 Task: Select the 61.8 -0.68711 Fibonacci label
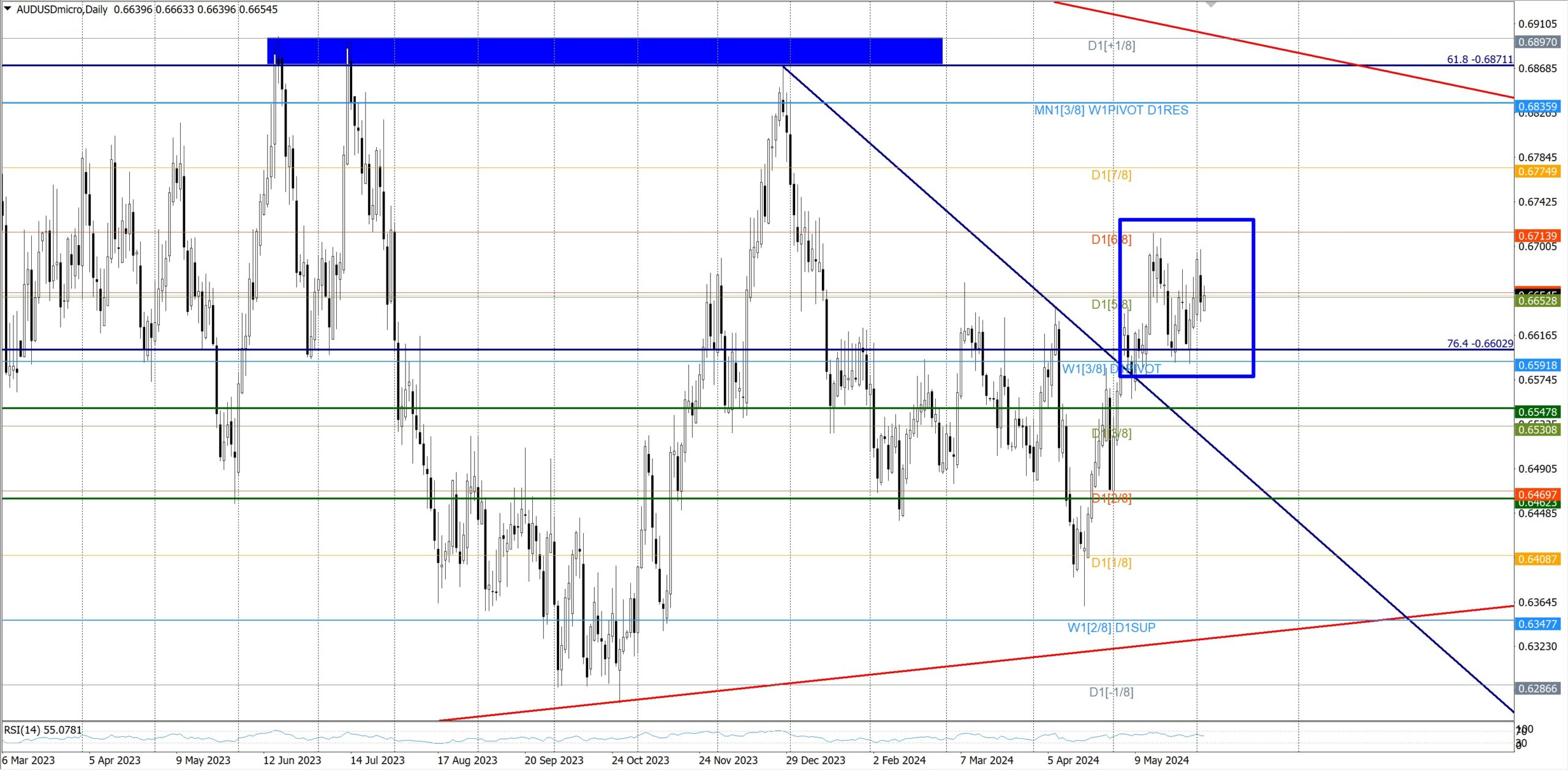[x=1479, y=59]
